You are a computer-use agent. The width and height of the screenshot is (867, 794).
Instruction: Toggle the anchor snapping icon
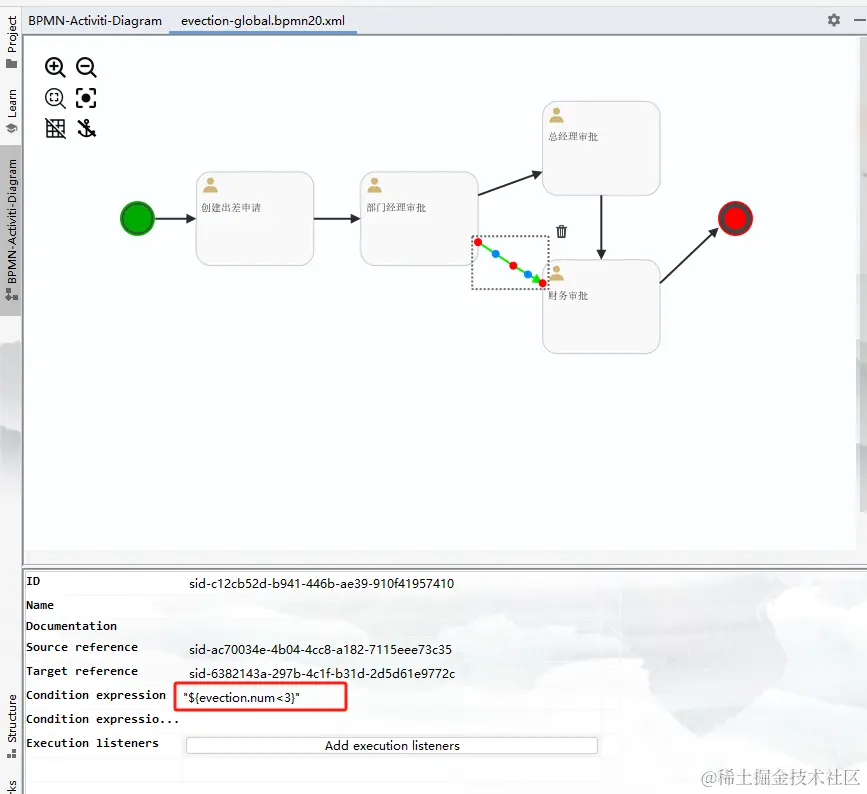coord(86,129)
